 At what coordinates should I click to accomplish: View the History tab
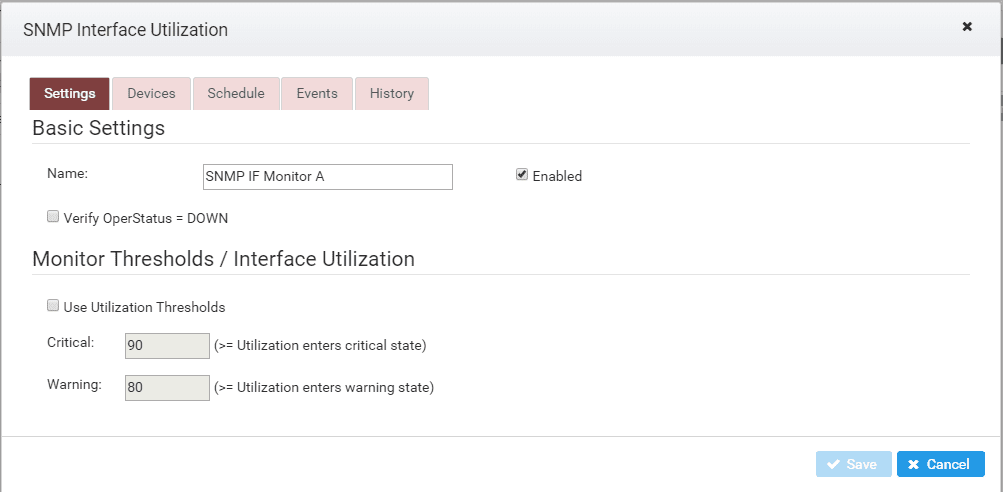point(391,93)
